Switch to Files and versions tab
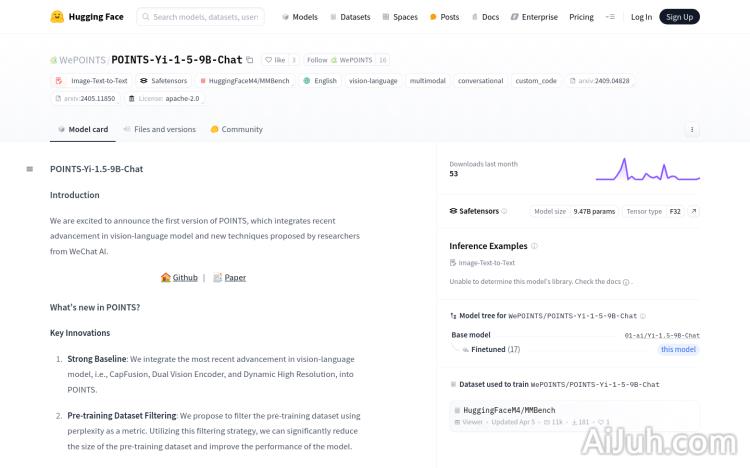 160,129
